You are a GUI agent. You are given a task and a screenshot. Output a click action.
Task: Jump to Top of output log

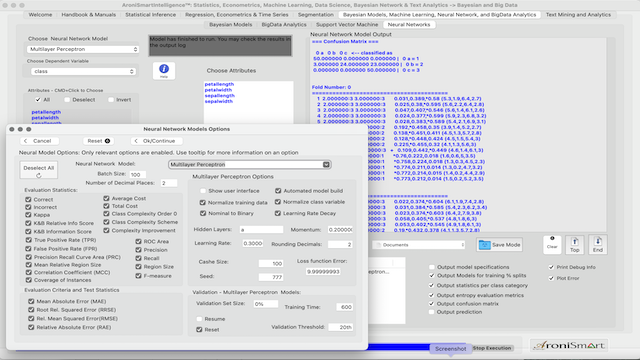(x=575, y=244)
